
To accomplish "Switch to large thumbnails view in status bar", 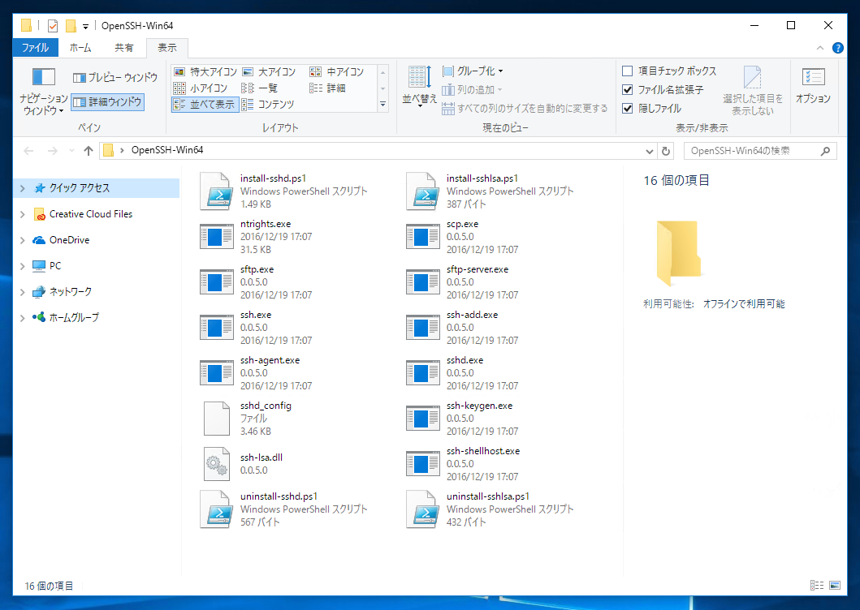I will pyautogui.click(x=835, y=585).
